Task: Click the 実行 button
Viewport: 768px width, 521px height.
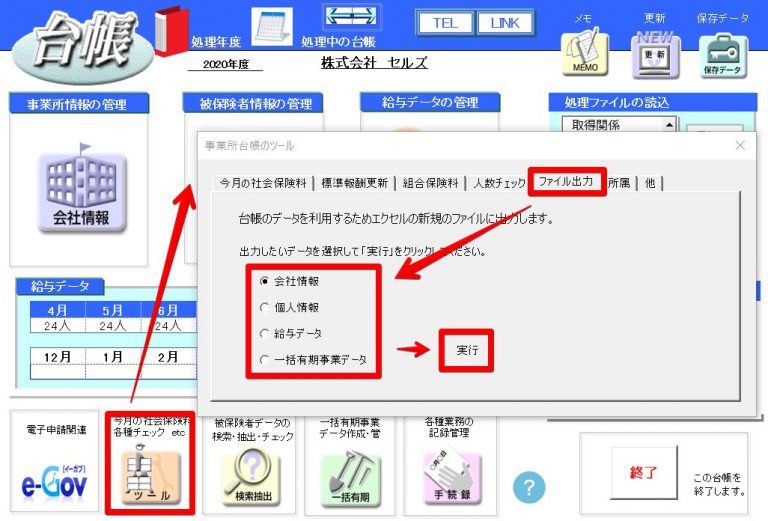Action: (x=466, y=350)
